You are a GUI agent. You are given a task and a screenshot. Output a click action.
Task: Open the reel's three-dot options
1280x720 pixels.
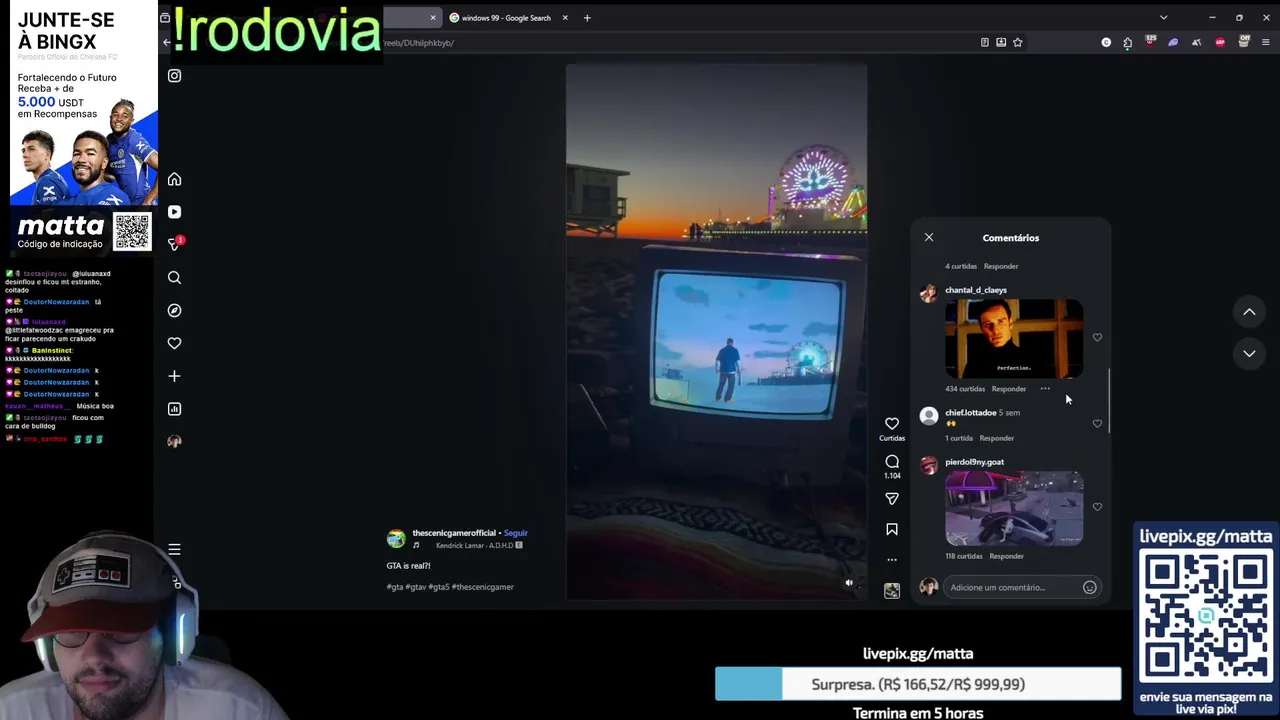[892, 559]
